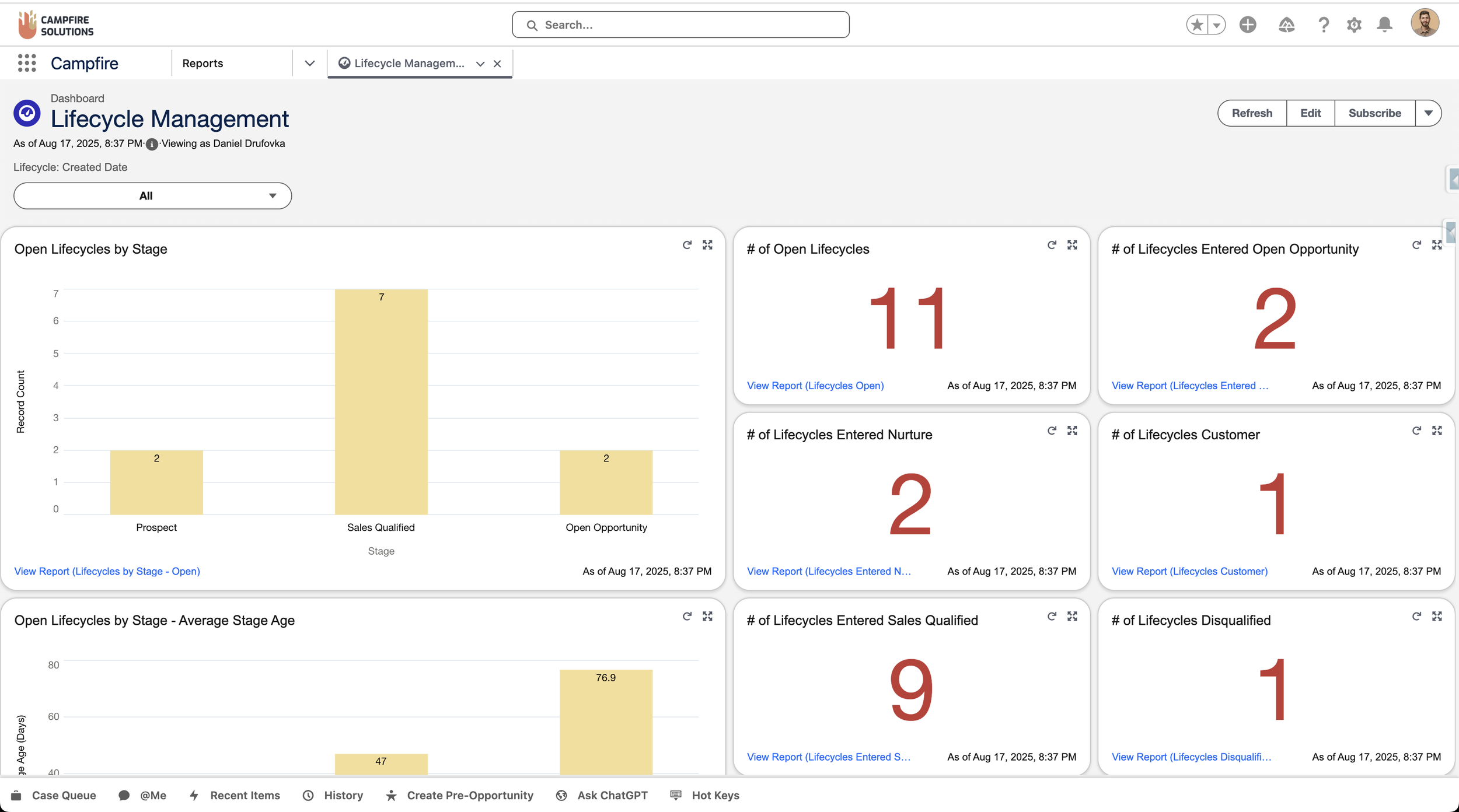Open the favorites list dropdown arrow
The height and width of the screenshot is (812, 1459).
tap(1217, 24)
